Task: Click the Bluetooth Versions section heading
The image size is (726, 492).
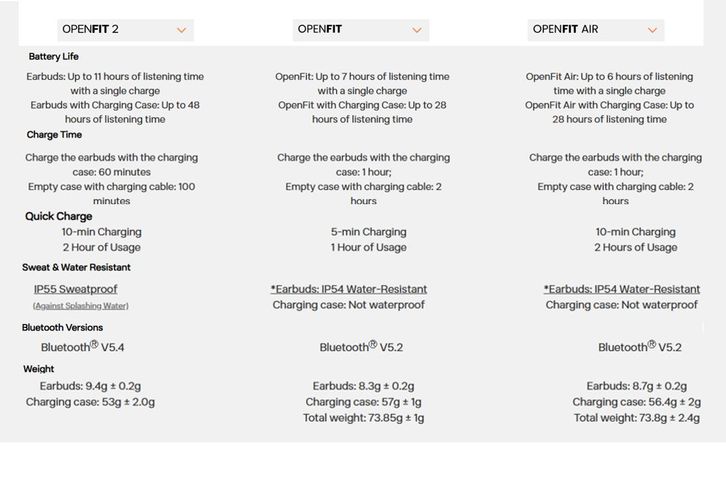Action: tap(62, 327)
